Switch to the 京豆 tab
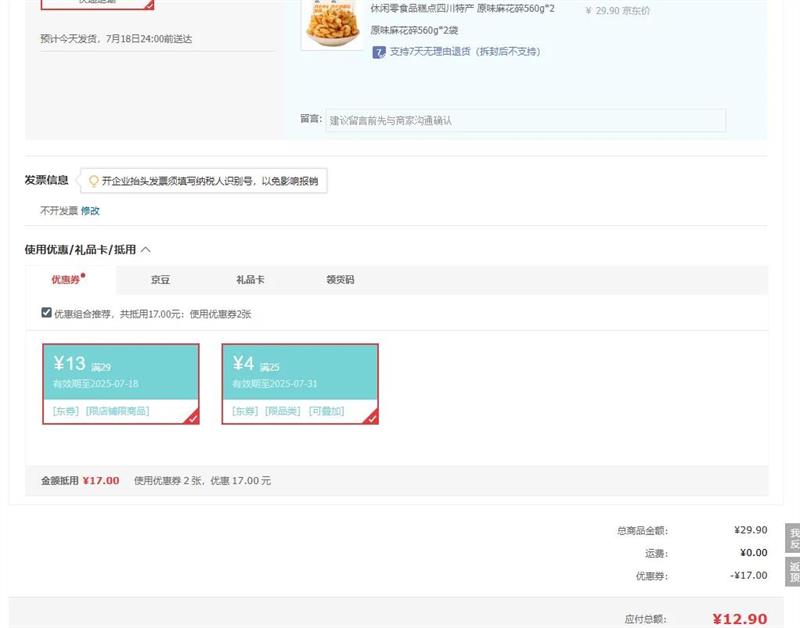 tap(160, 280)
